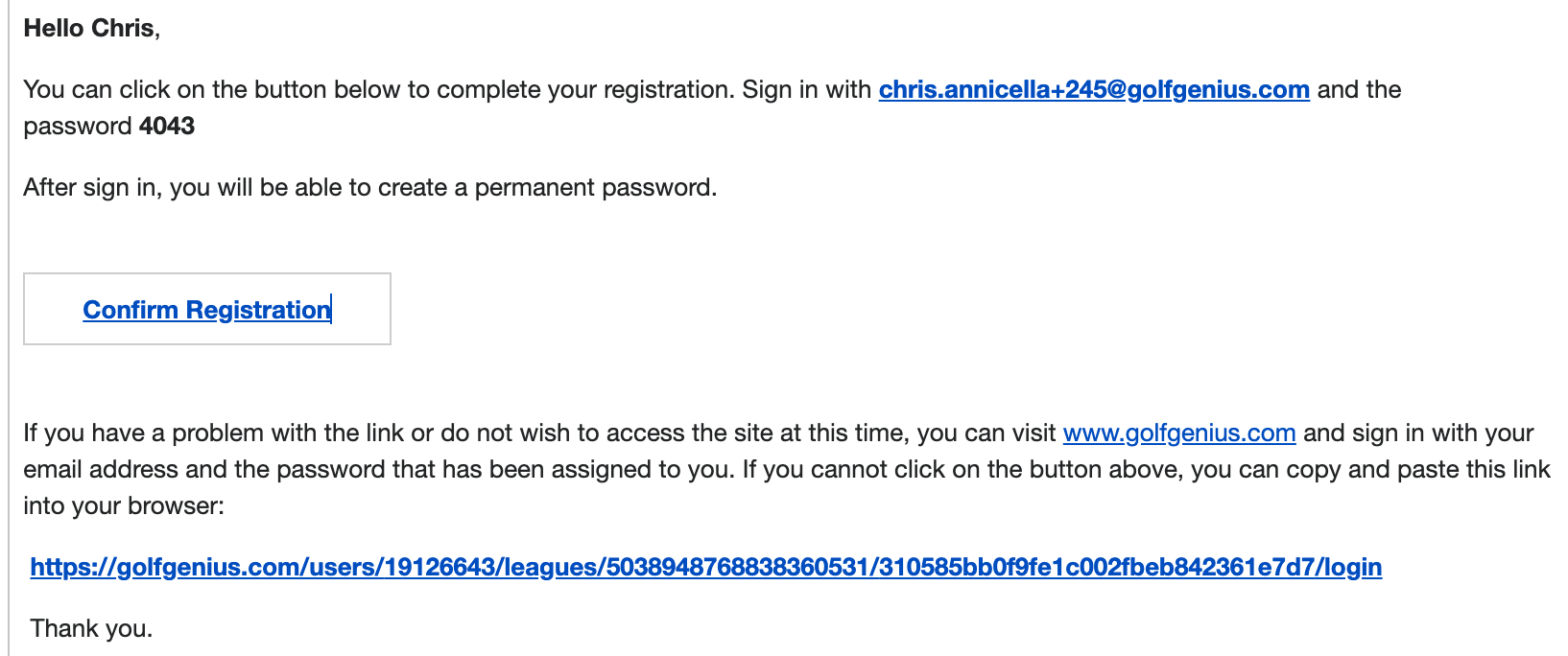The width and height of the screenshot is (1568, 656).
Task: Visit the www.golfgenius.com link
Action: tap(1179, 433)
